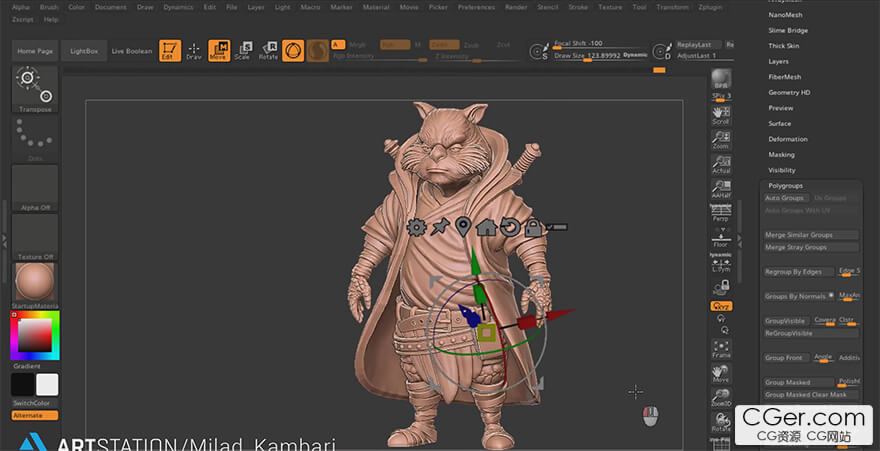The image size is (880, 451).
Task: Open LightBox browser
Action: [x=84, y=51]
